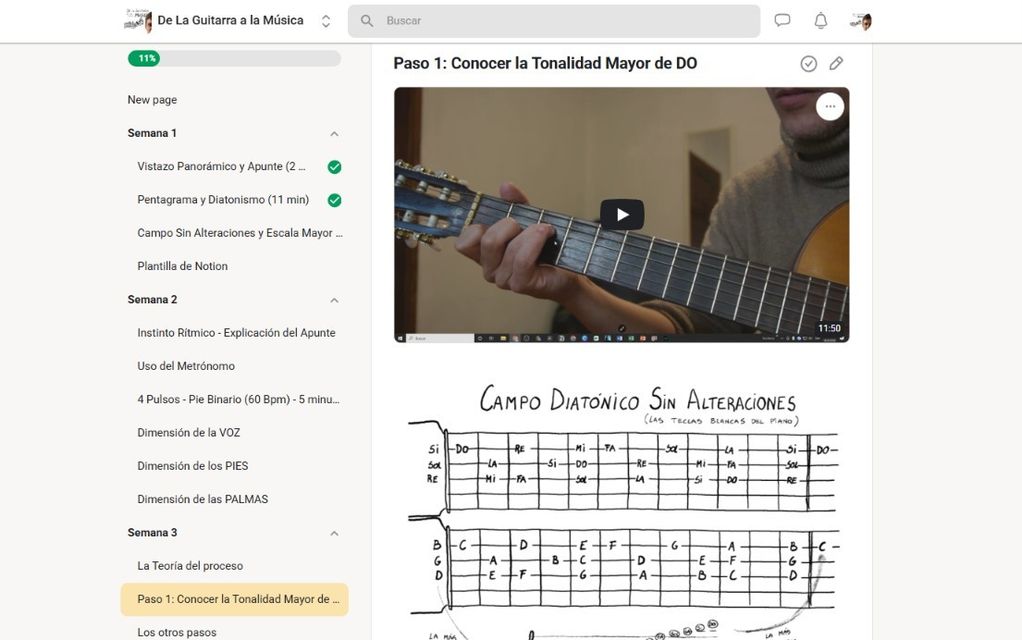Open Uso del Metrónomo lesson
The width and height of the screenshot is (1022, 640).
186,366
